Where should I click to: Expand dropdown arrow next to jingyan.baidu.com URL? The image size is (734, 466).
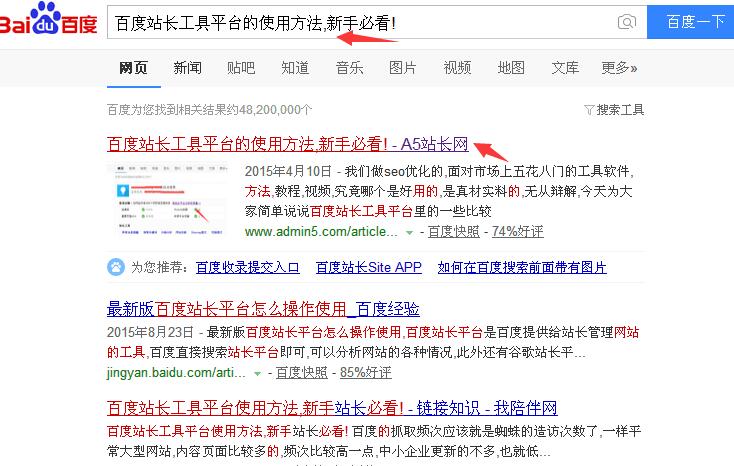tap(257, 373)
